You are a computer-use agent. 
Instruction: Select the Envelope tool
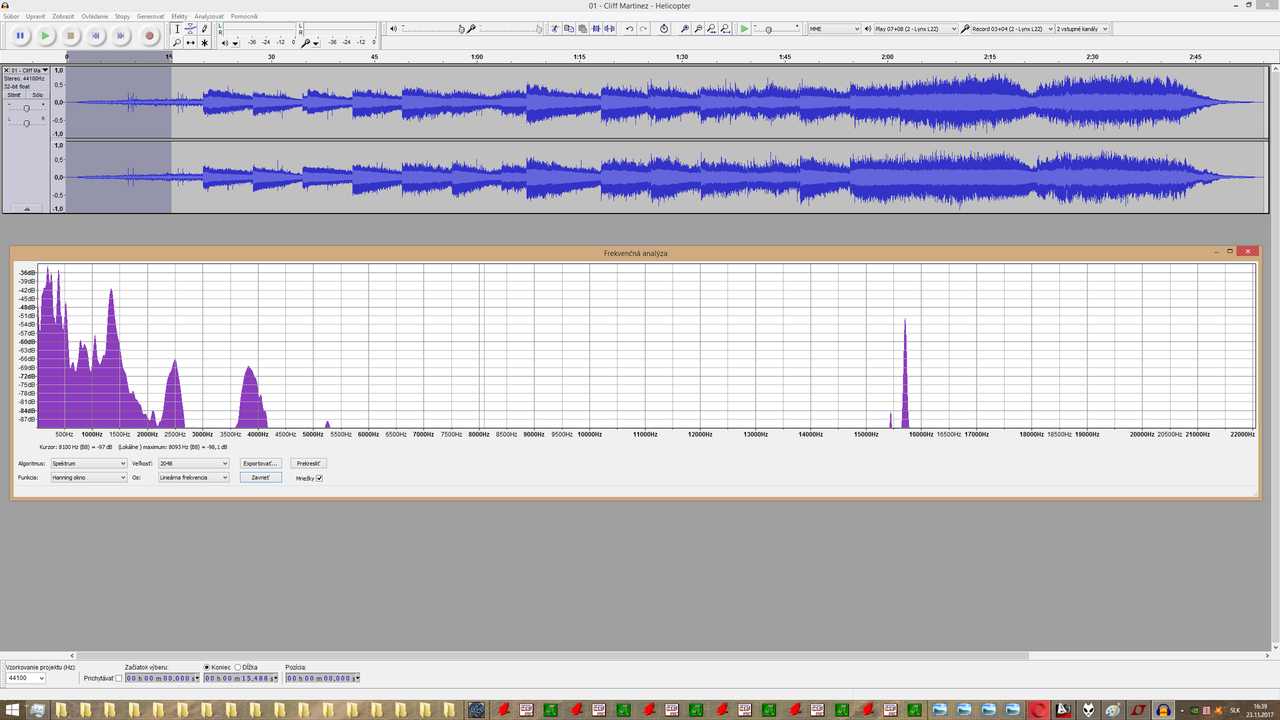[x=192, y=30]
